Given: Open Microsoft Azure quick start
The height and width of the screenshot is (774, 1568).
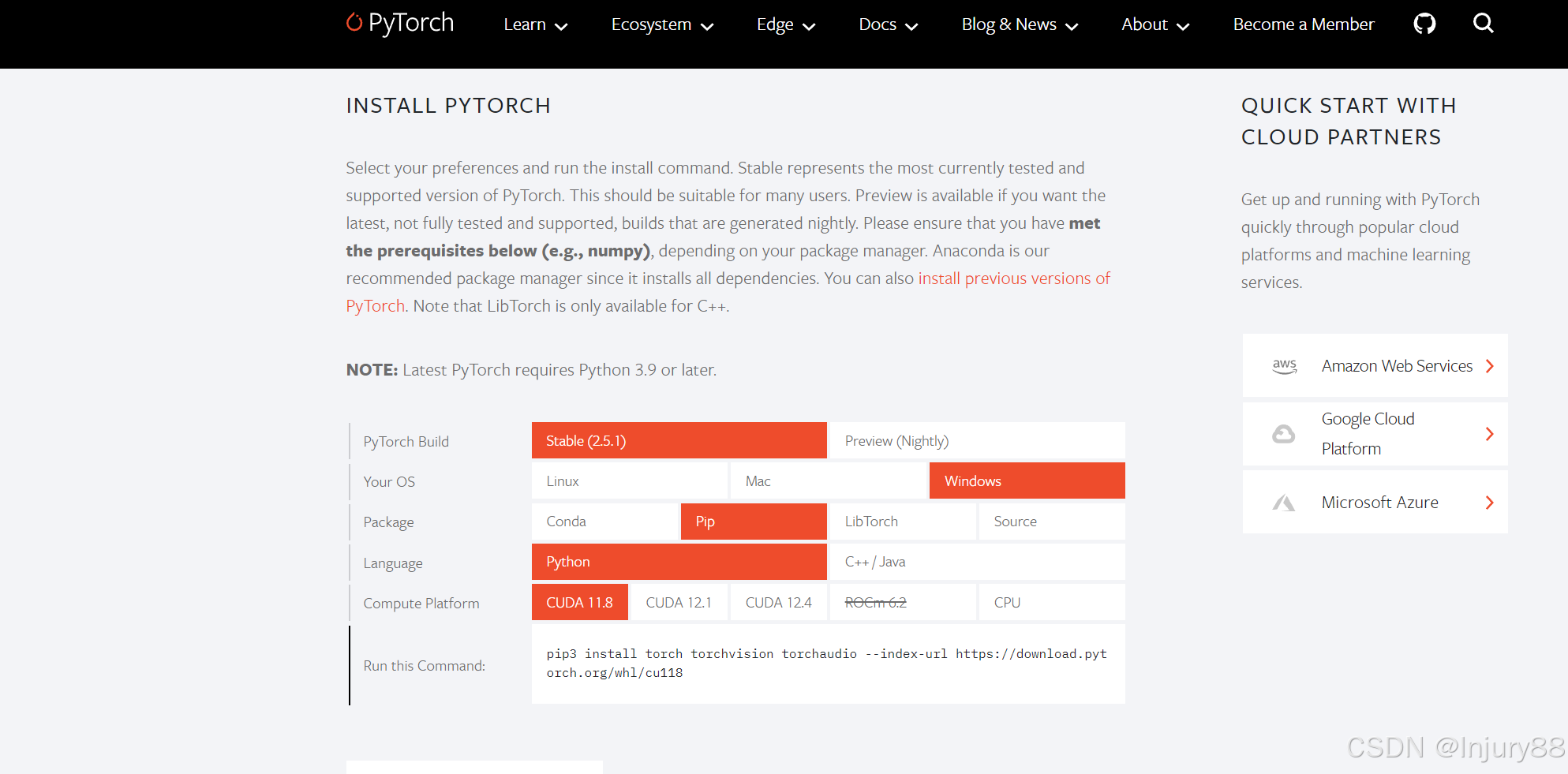Looking at the screenshot, I should (x=1375, y=502).
